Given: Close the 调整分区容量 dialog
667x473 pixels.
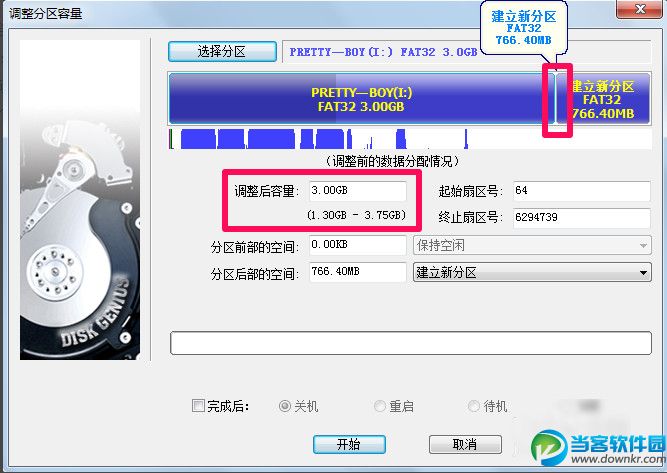Looking at the screenshot, I should tap(640, 9).
